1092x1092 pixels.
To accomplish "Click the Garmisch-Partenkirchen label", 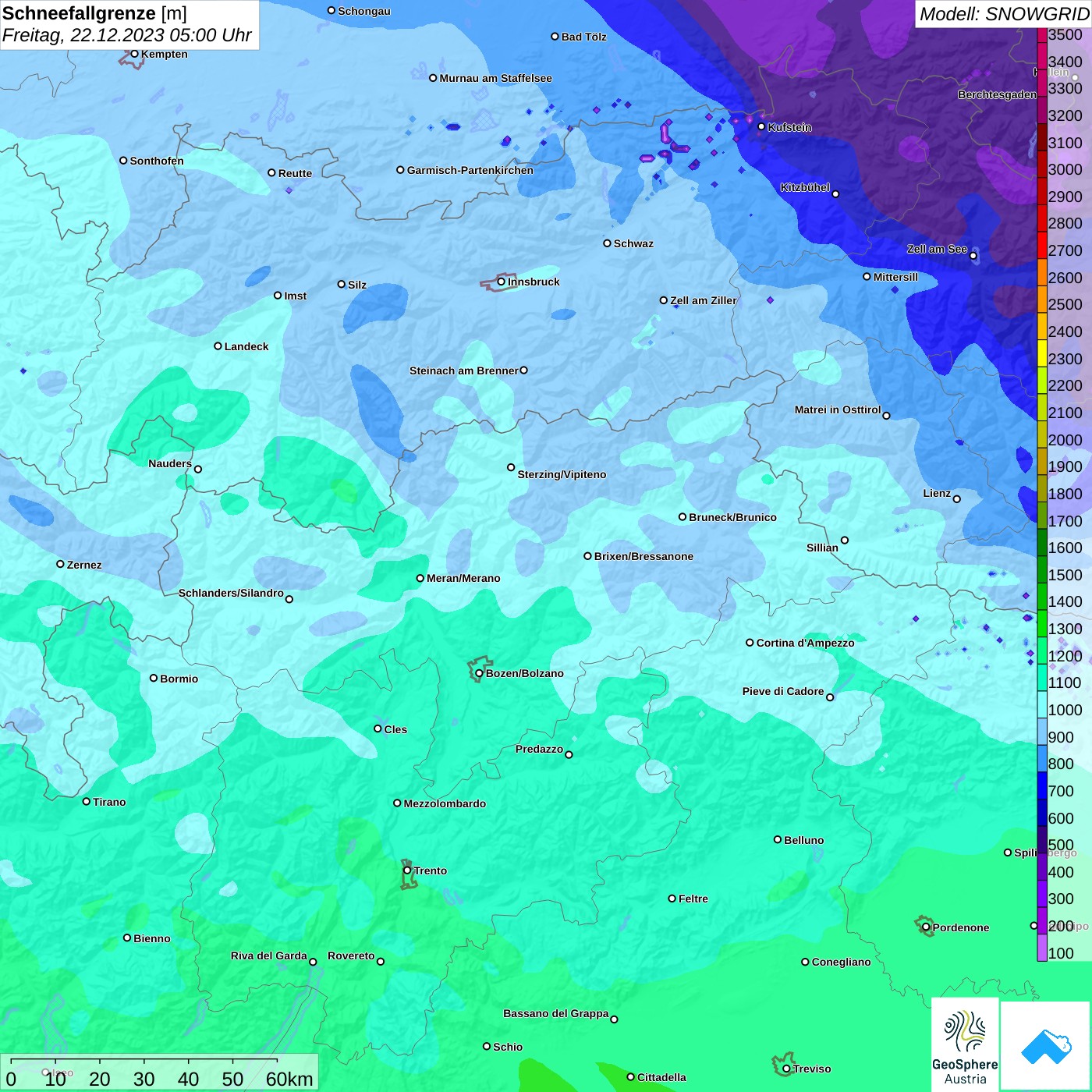I will pyautogui.click(x=470, y=170).
